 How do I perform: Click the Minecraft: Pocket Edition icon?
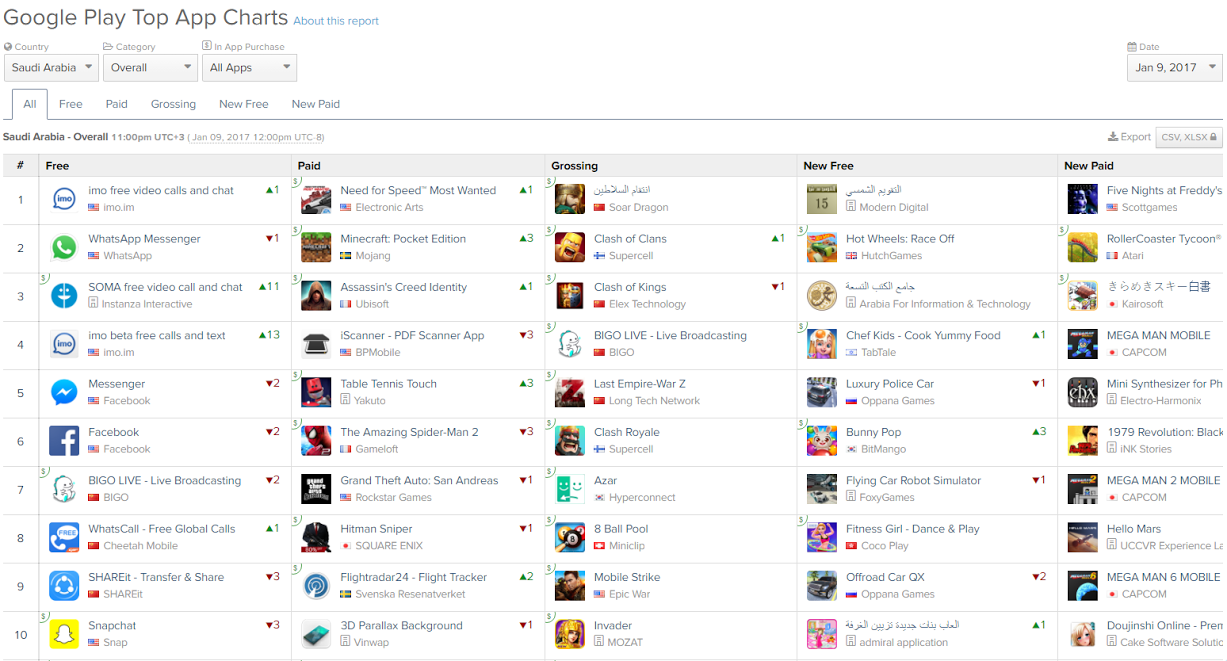(x=316, y=247)
